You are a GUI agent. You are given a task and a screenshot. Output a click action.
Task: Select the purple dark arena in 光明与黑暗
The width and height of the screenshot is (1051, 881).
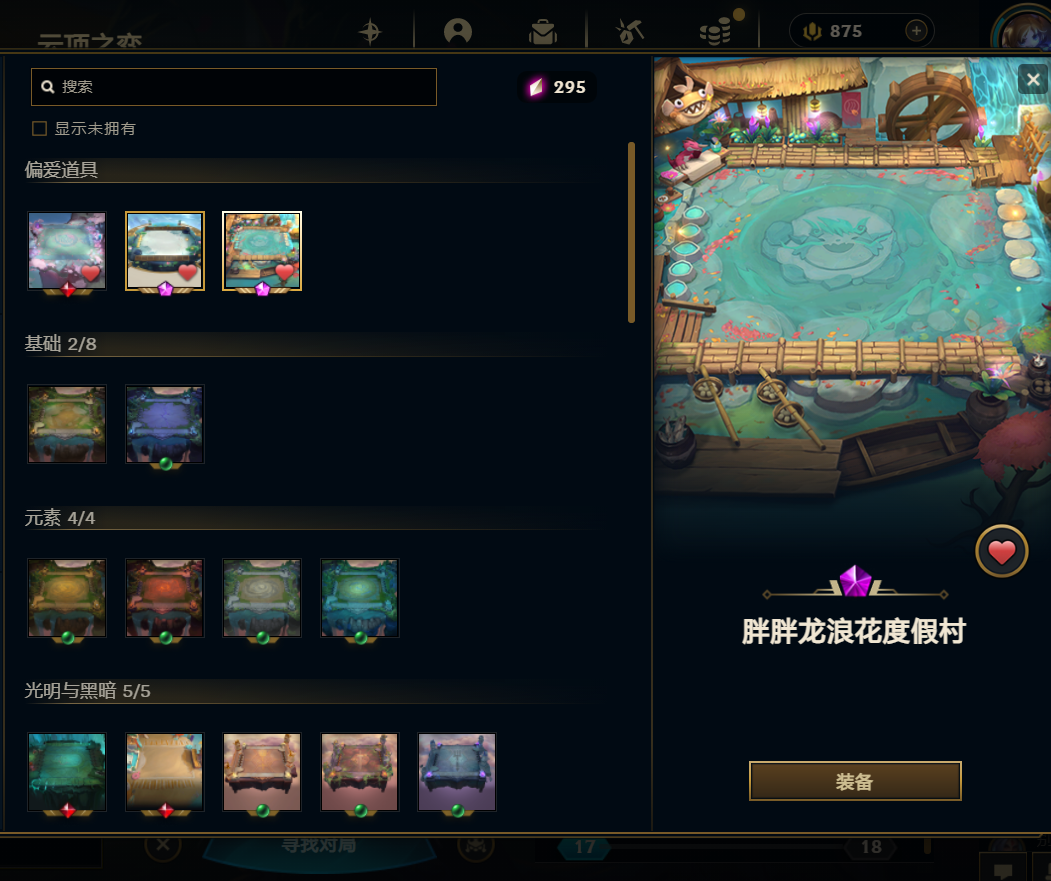457,772
